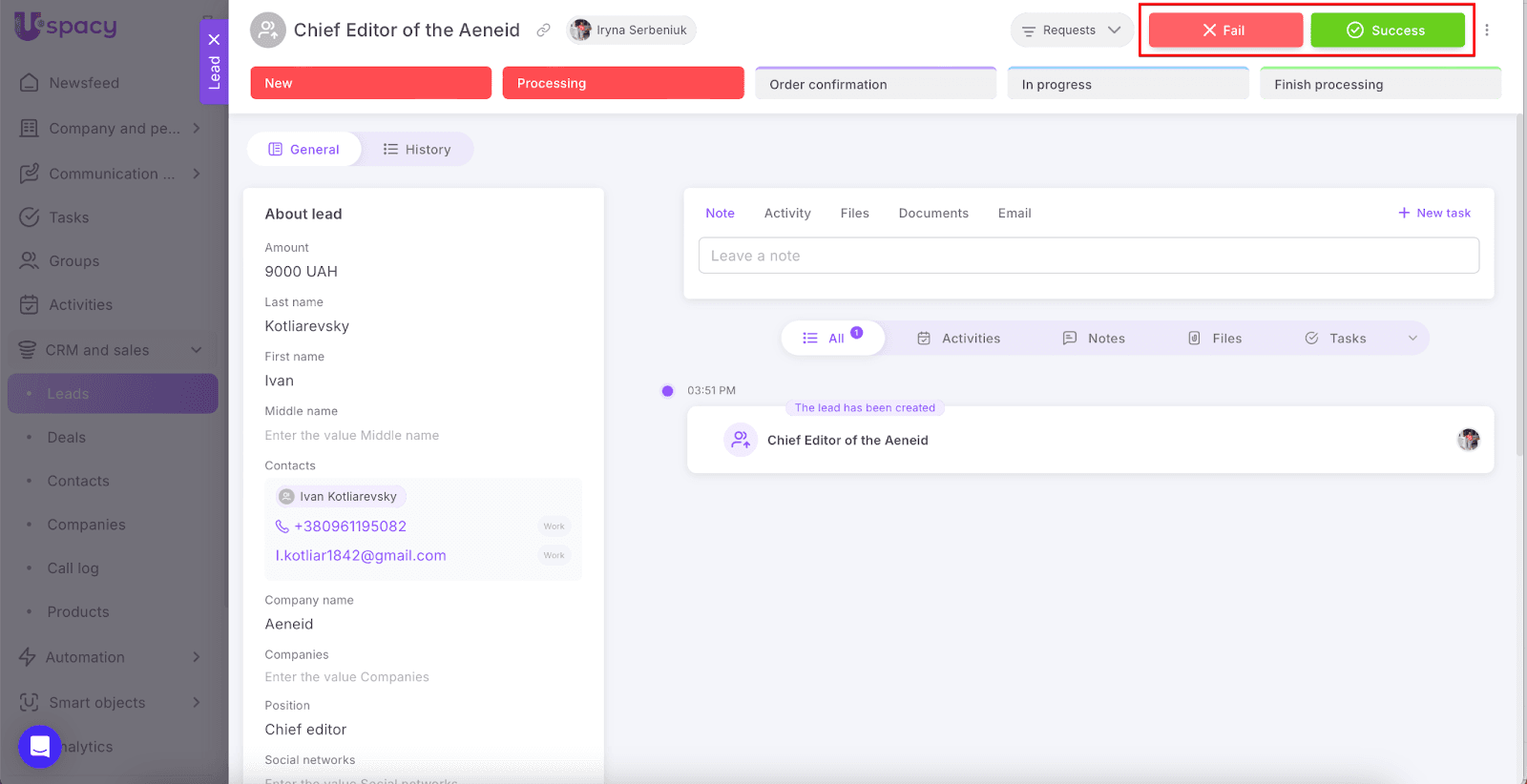Image resolution: width=1527 pixels, height=784 pixels.
Task: Click the user avatar on the lead created entry
Action: click(1468, 440)
